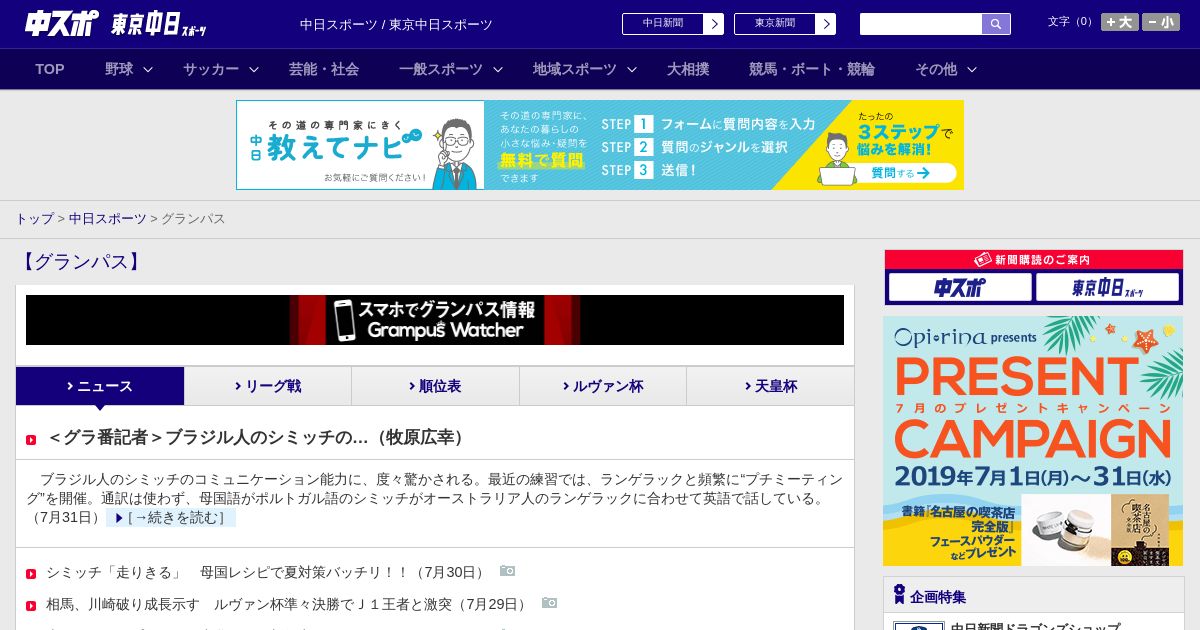Click the search magnifier button

point(996,24)
